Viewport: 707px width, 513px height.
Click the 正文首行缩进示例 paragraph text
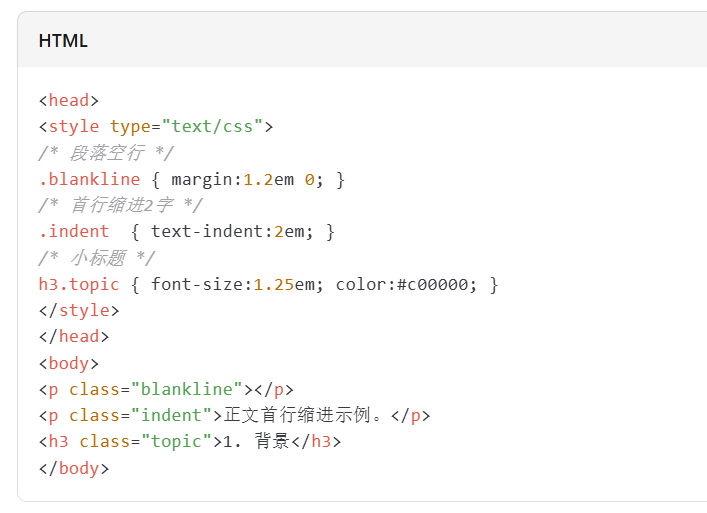311,415
